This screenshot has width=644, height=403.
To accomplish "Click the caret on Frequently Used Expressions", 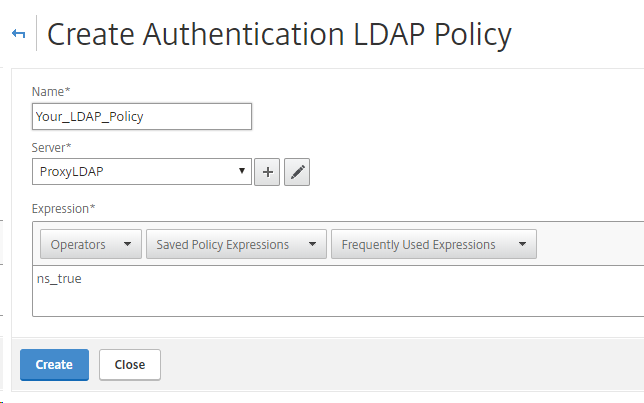I will 522,244.
